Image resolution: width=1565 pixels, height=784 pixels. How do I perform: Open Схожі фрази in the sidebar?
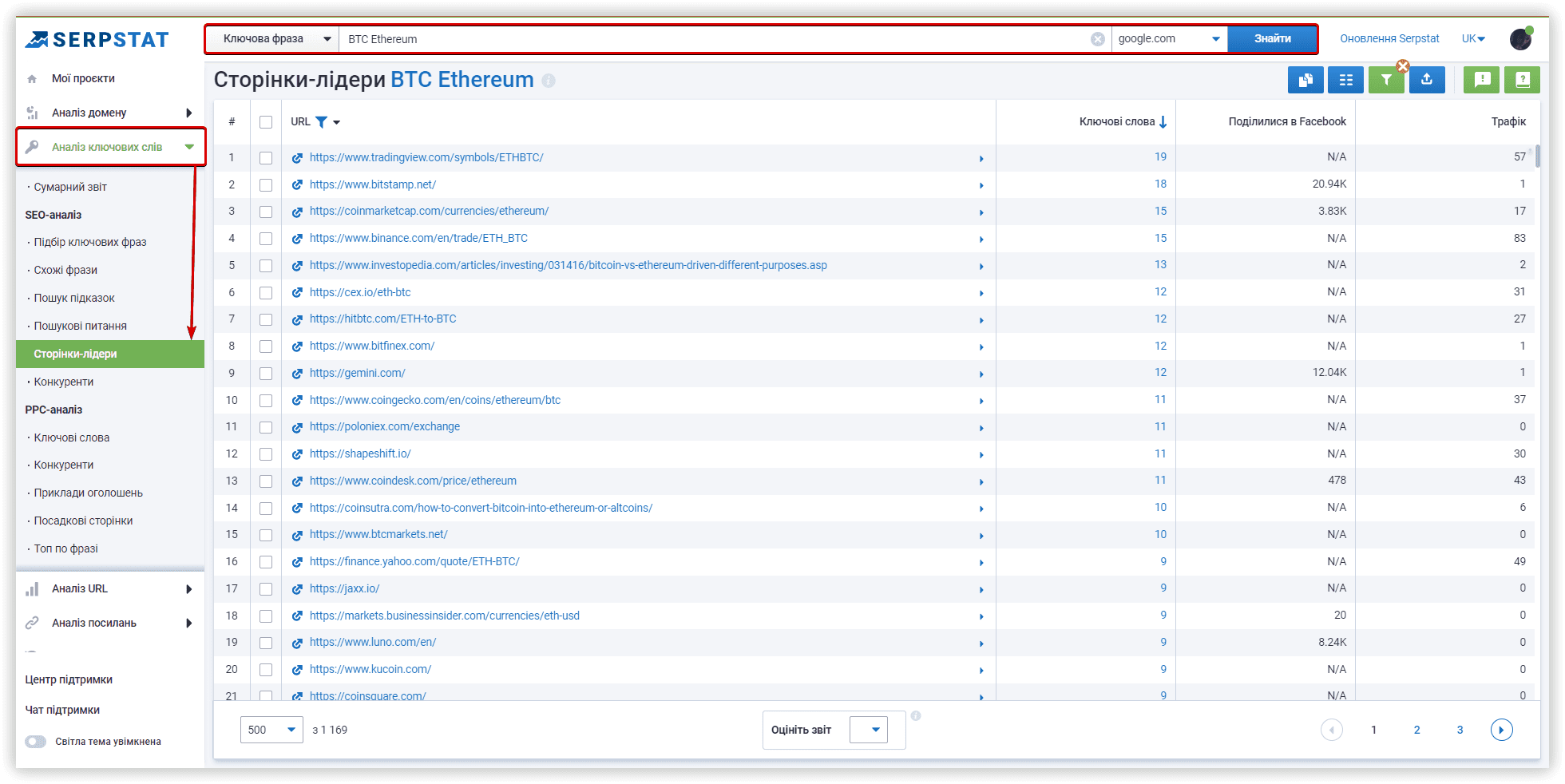click(x=65, y=270)
